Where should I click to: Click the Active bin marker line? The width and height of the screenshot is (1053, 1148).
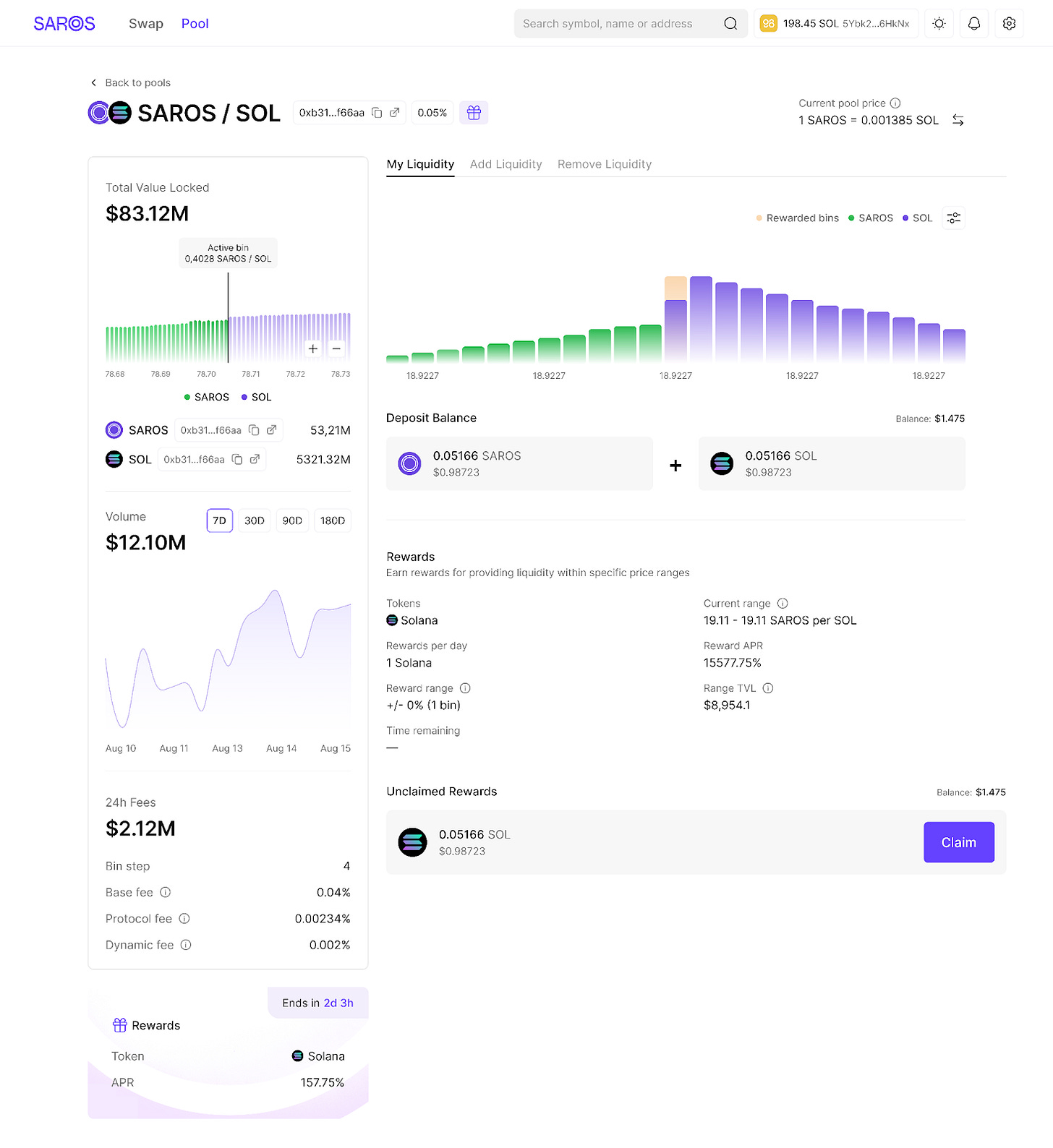point(228,317)
